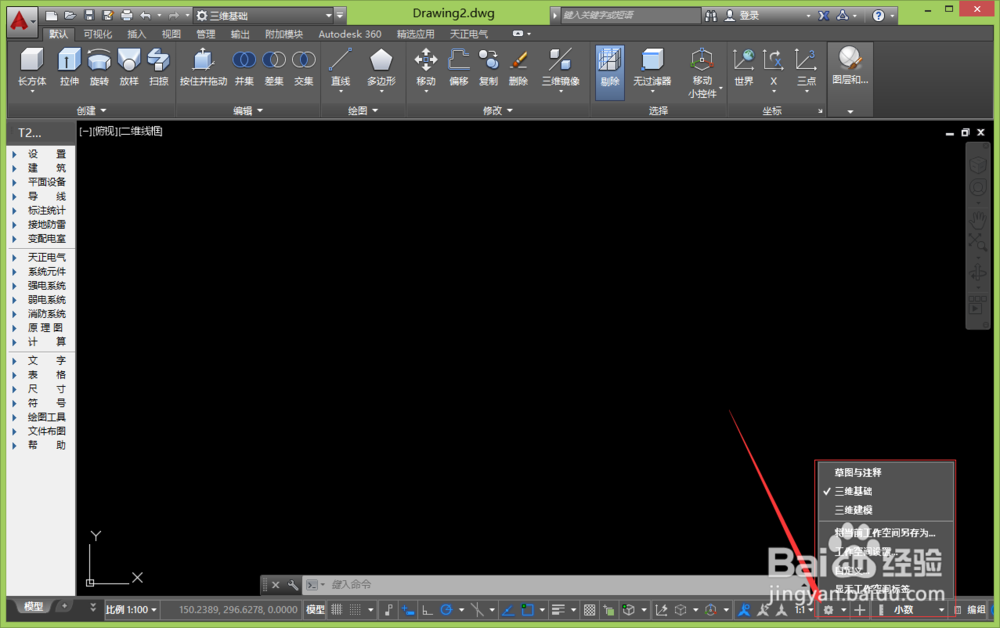Apply the 差集 subtract operation
Image resolution: width=1000 pixels, height=628 pixels.
(274, 68)
